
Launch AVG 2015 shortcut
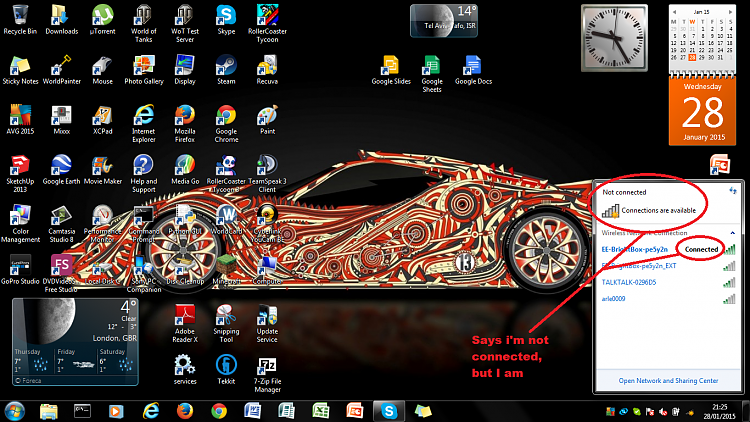point(20,120)
